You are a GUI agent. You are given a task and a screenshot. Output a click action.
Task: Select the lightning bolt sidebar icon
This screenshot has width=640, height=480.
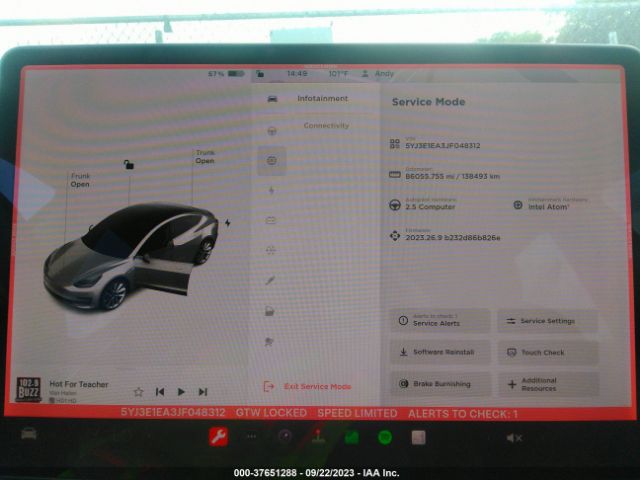271,191
